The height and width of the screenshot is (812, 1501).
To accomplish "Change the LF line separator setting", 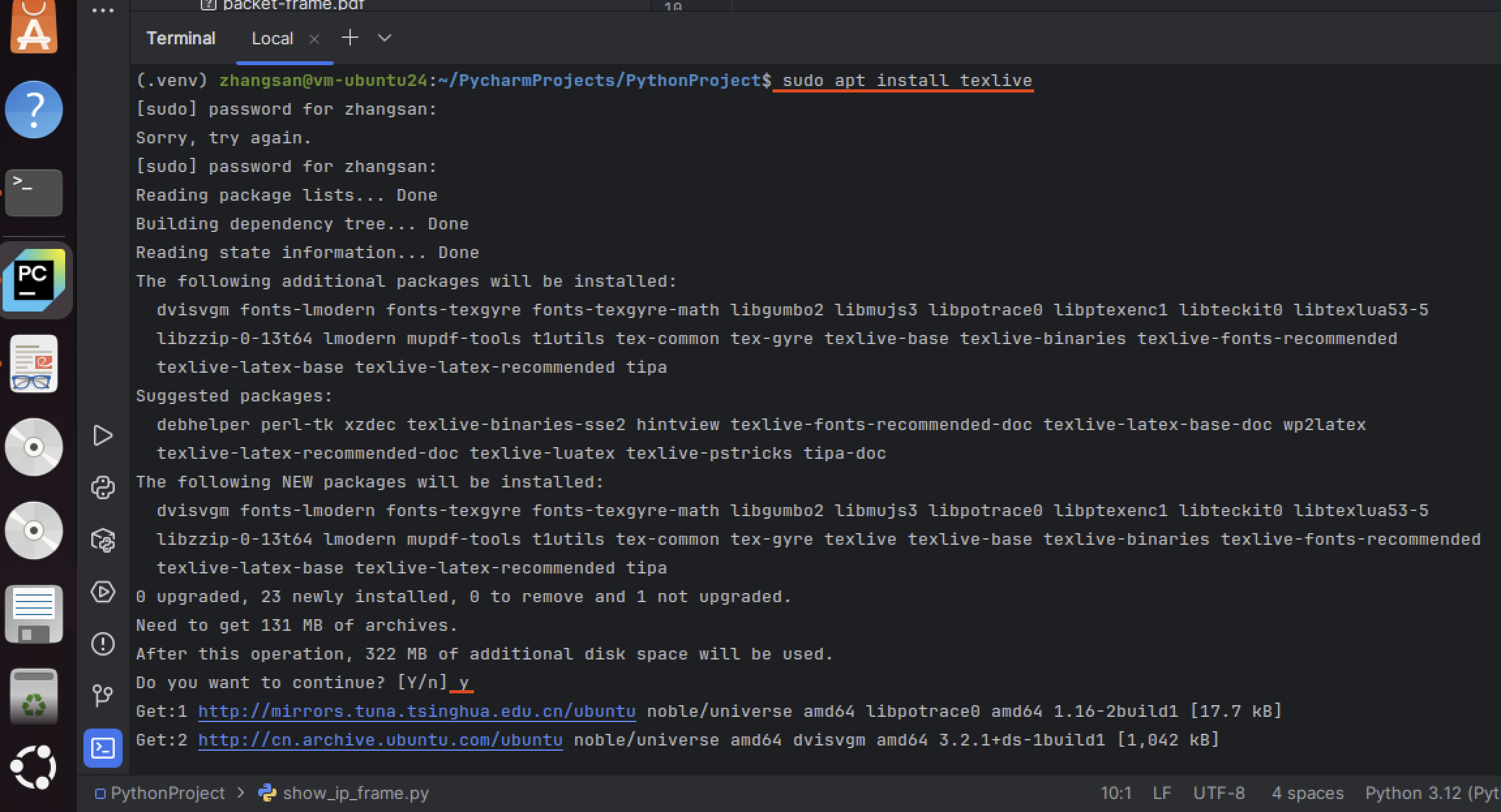I will 1162,793.
